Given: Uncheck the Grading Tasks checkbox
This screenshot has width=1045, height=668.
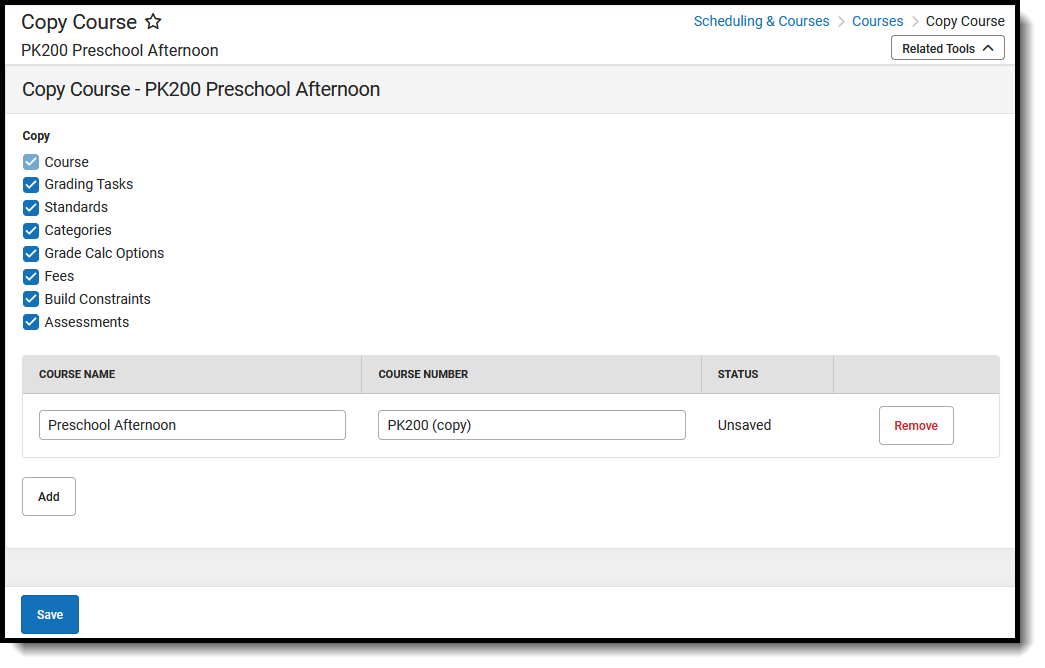Looking at the screenshot, I should point(31,185).
